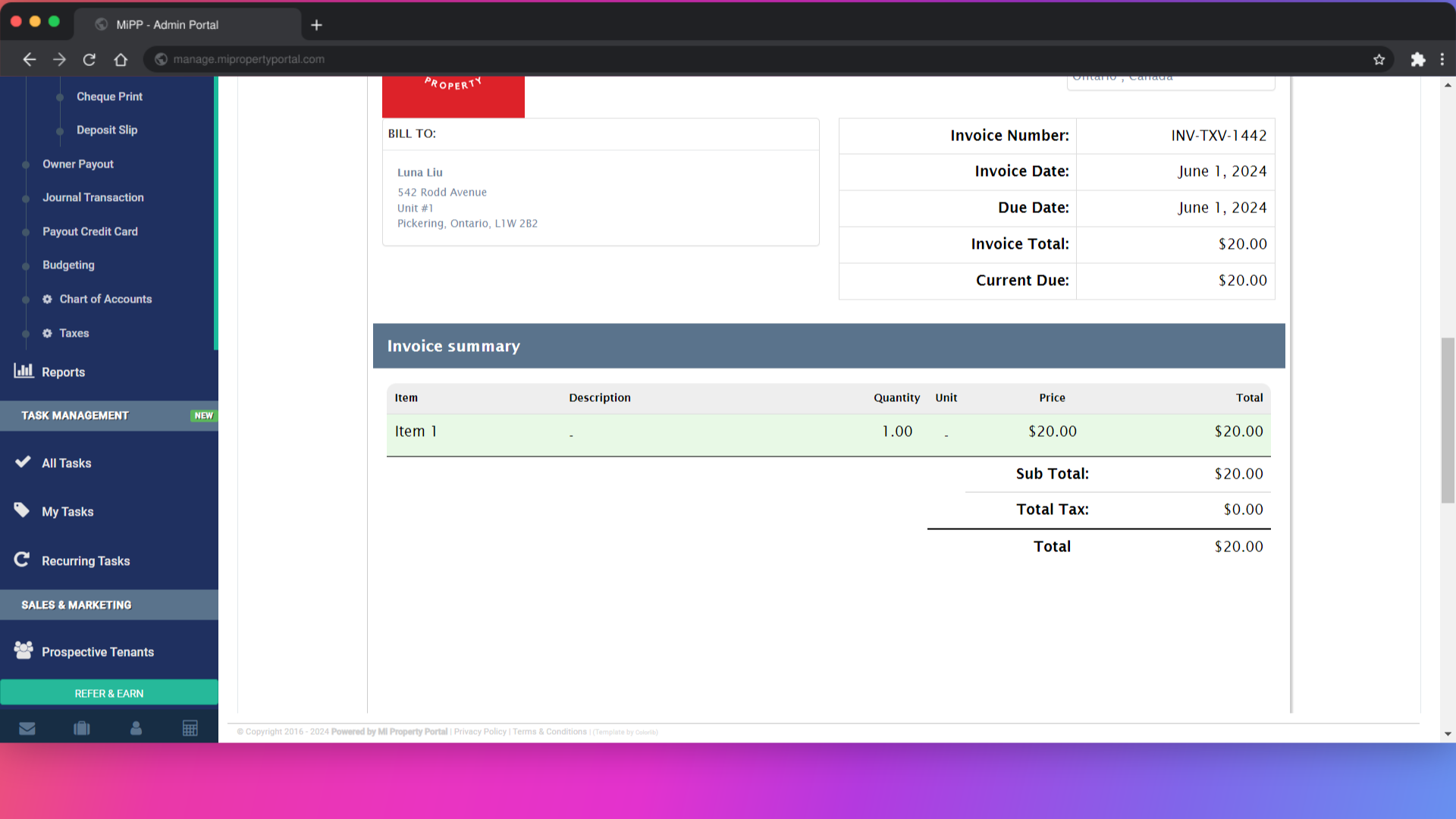Open the Reports section icon
This screenshot has width=1456, height=819.
click(24, 371)
